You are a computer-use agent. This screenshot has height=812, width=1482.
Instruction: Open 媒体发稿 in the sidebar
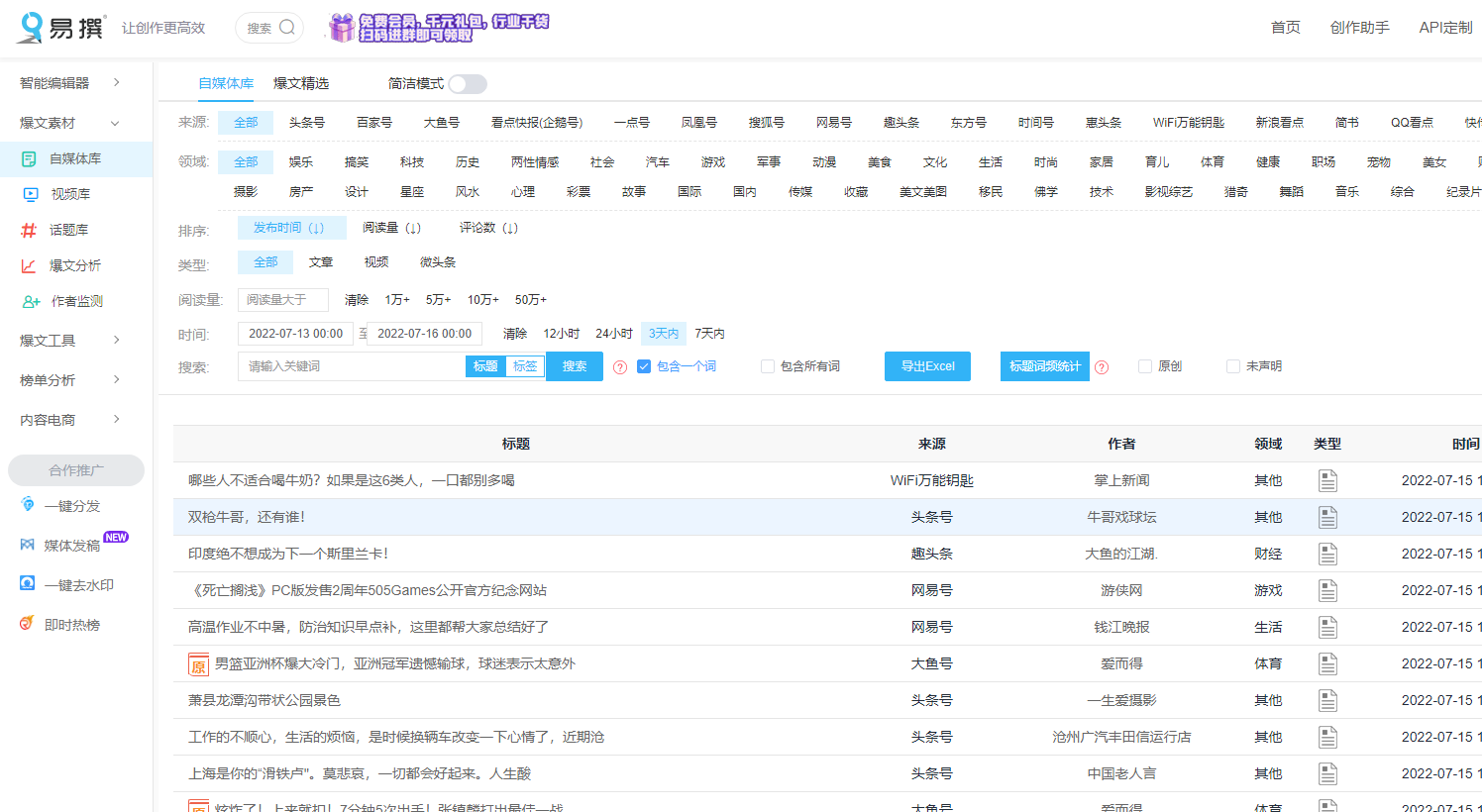(x=72, y=546)
